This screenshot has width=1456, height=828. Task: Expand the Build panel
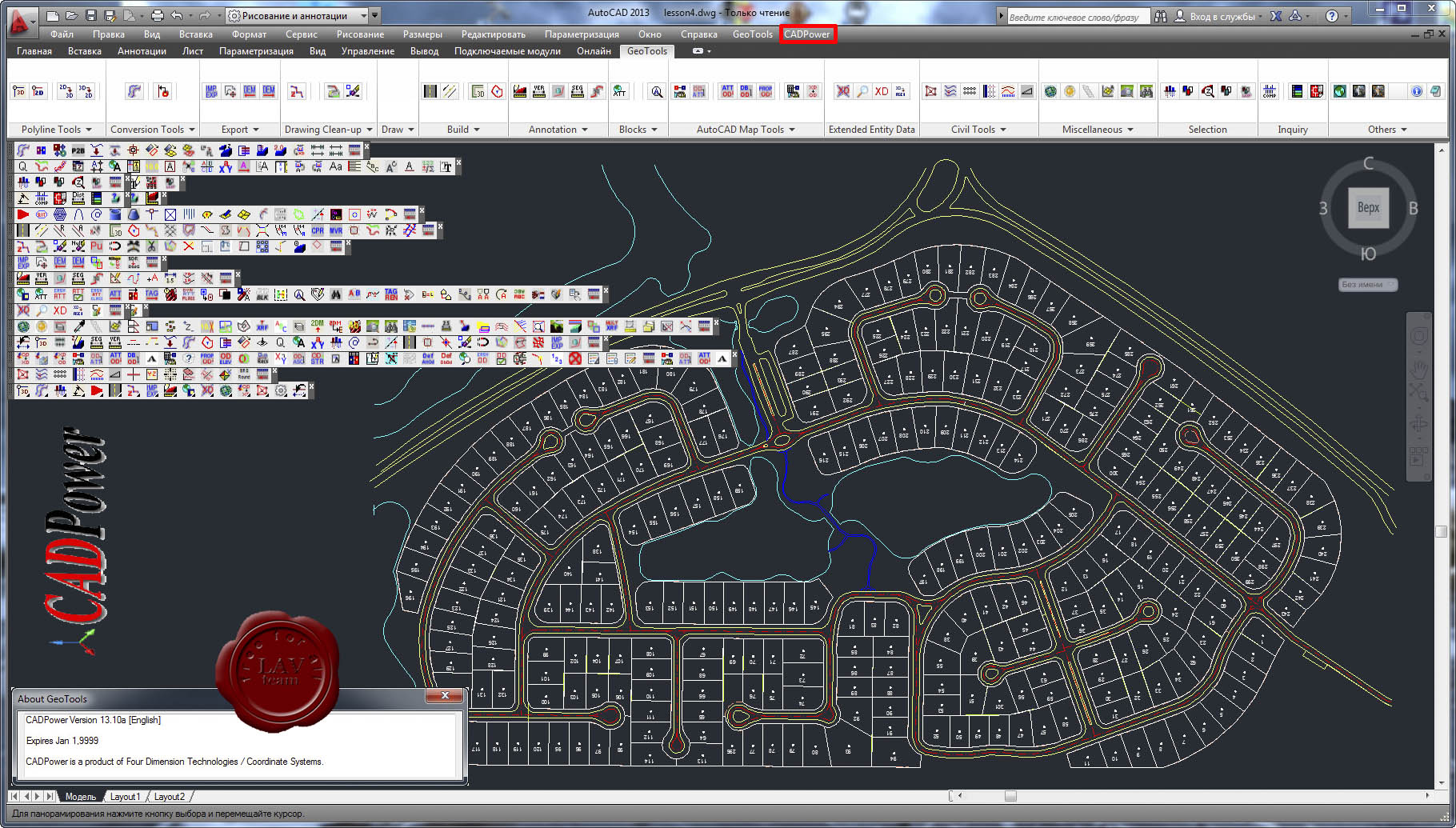click(463, 129)
